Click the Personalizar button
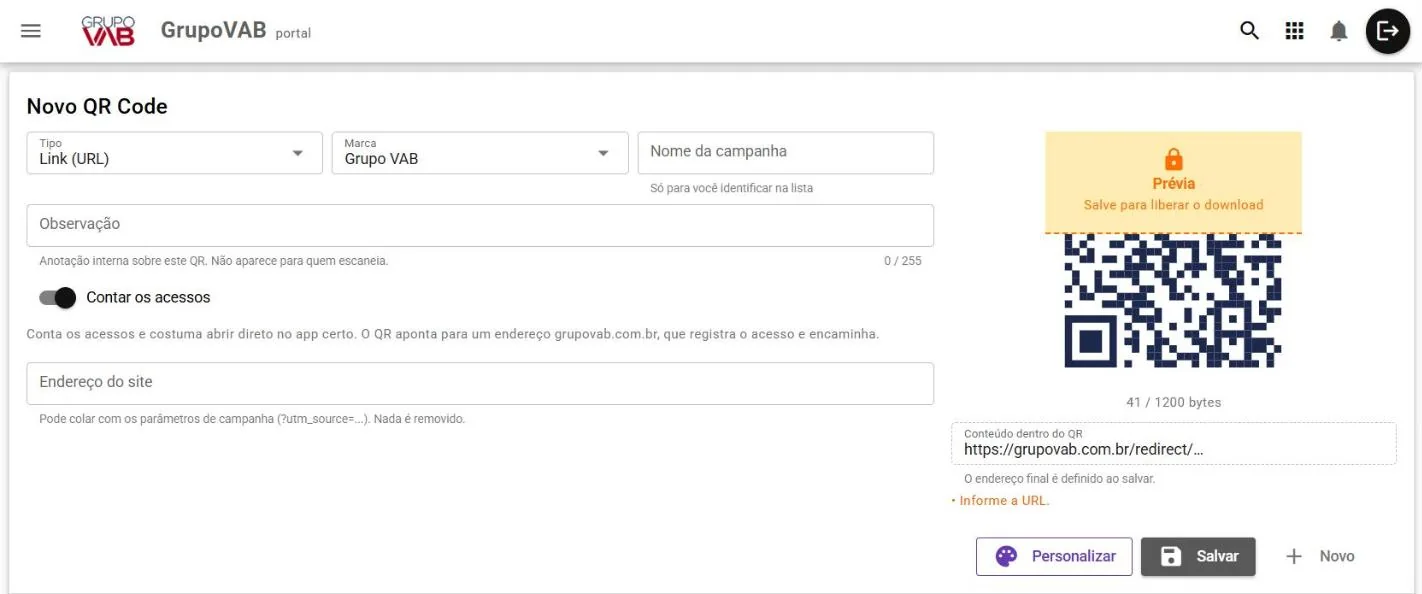 1054,556
